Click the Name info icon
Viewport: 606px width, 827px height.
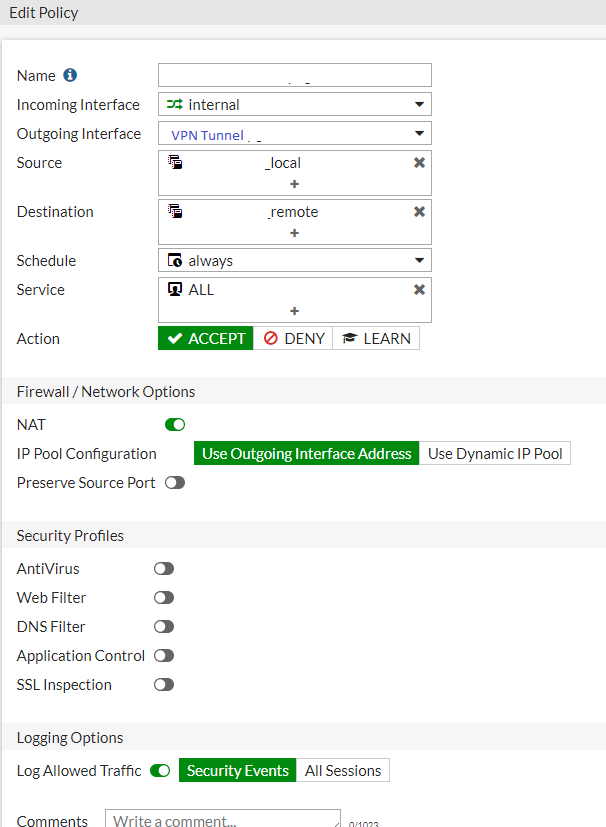(70, 75)
